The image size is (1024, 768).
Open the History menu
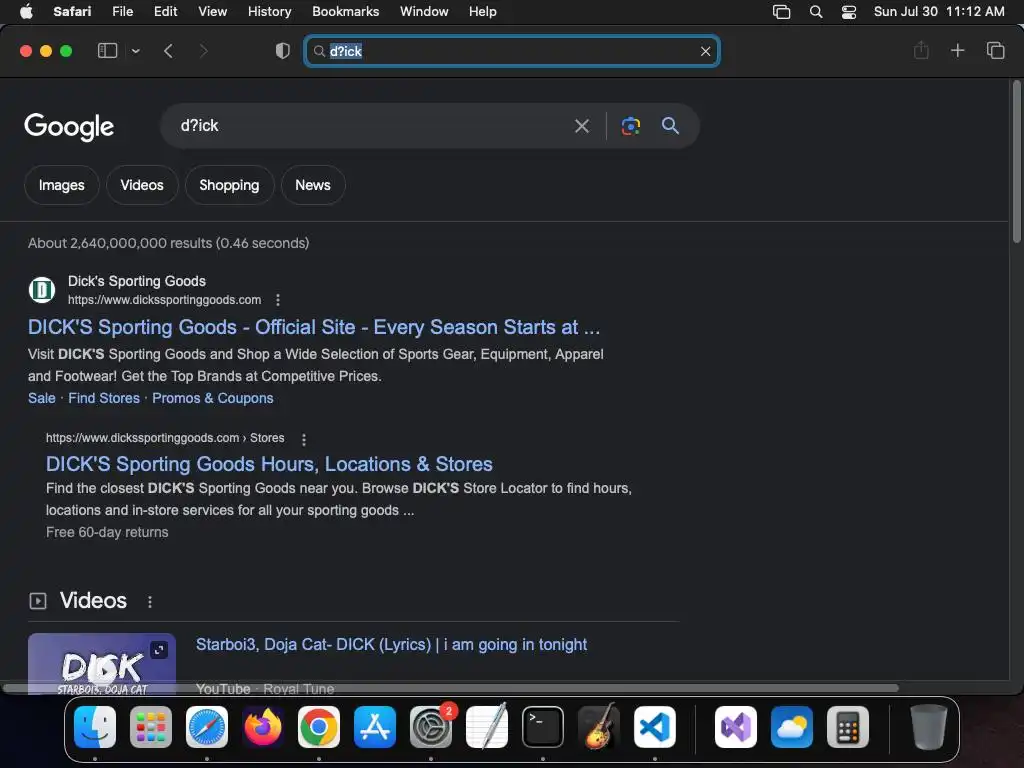(x=270, y=12)
